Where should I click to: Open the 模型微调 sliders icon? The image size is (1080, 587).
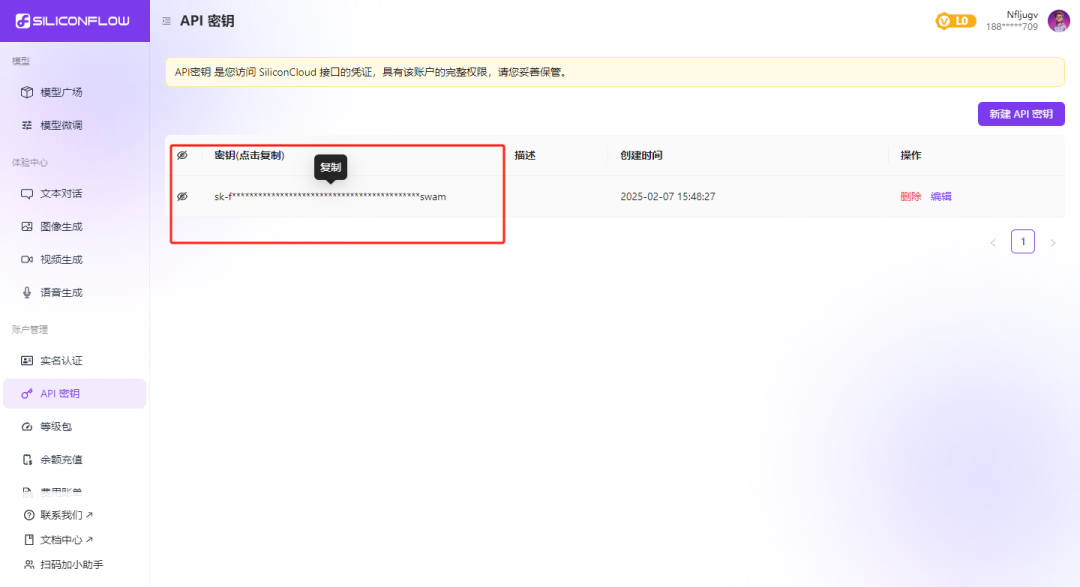[x=27, y=125]
